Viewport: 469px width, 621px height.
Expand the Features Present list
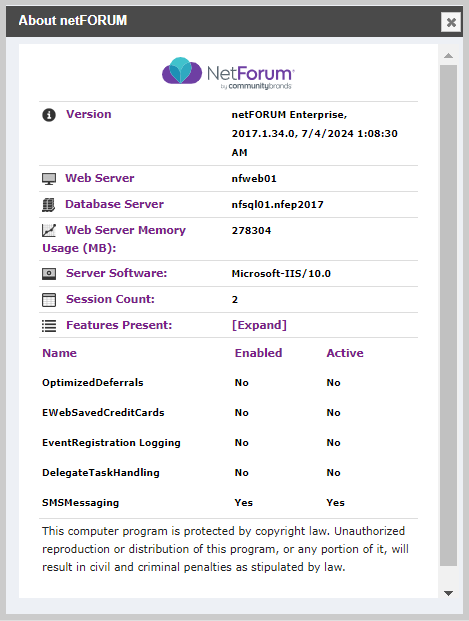259,325
